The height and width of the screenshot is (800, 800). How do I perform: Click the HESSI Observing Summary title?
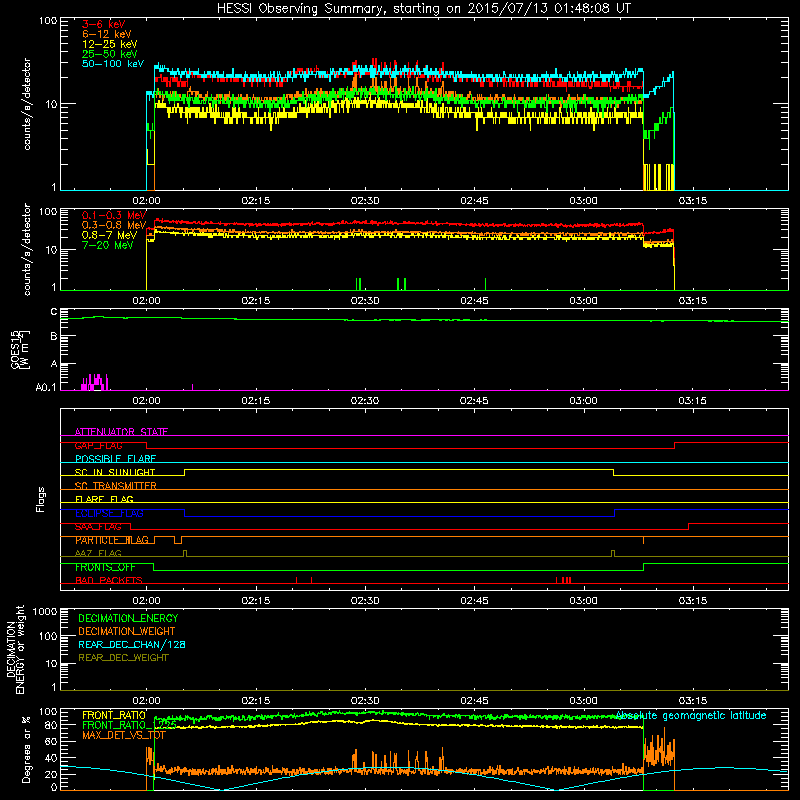point(424,9)
